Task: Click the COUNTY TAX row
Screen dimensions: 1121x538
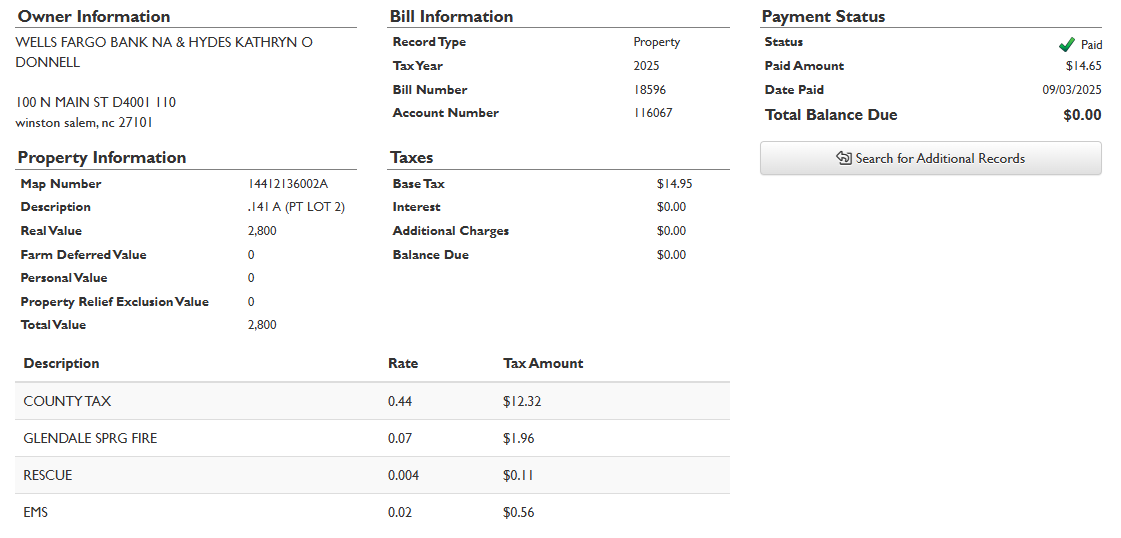Action: (372, 401)
